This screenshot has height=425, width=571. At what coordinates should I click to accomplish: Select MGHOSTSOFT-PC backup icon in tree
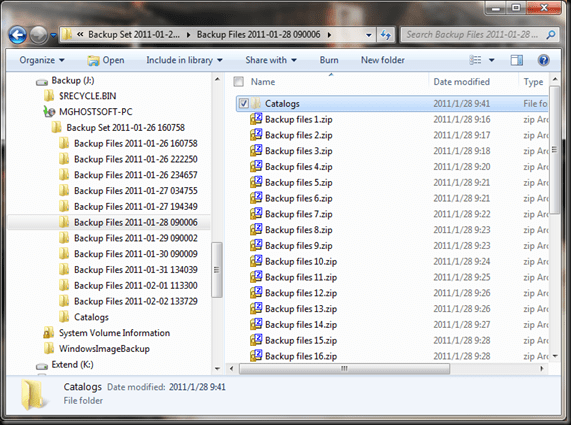(49, 112)
